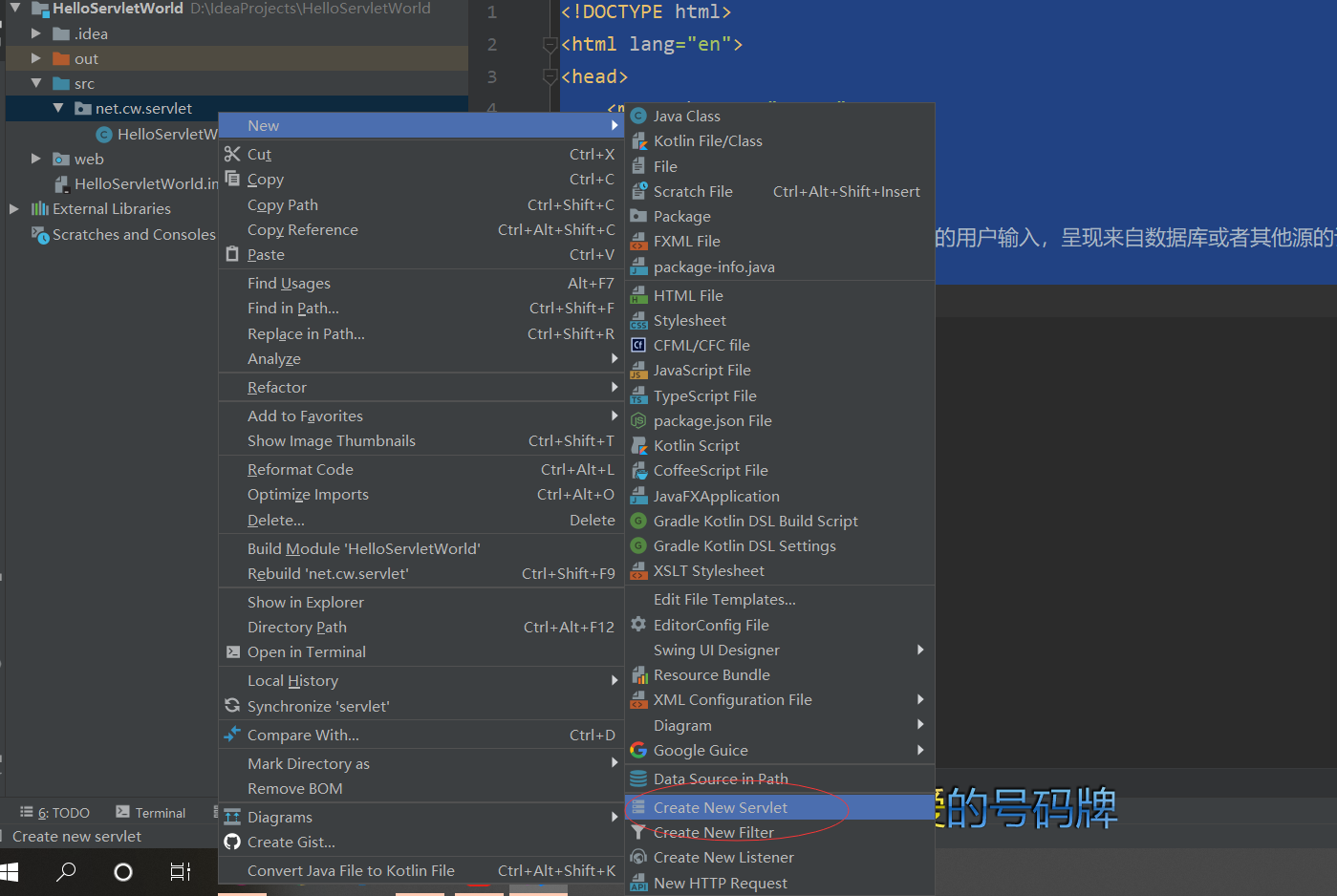Toggle the fold marker beside the head tag

550,76
